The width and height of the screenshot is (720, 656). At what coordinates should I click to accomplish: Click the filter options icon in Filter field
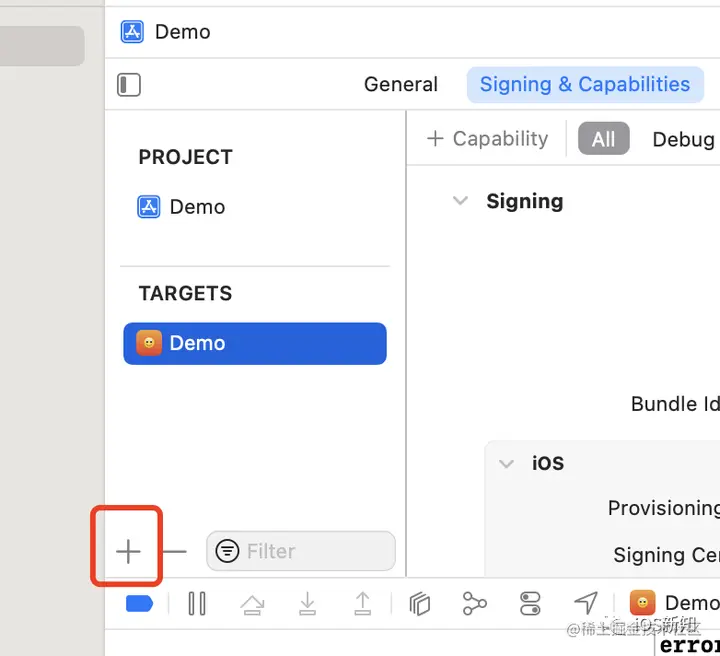[x=227, y=551]
